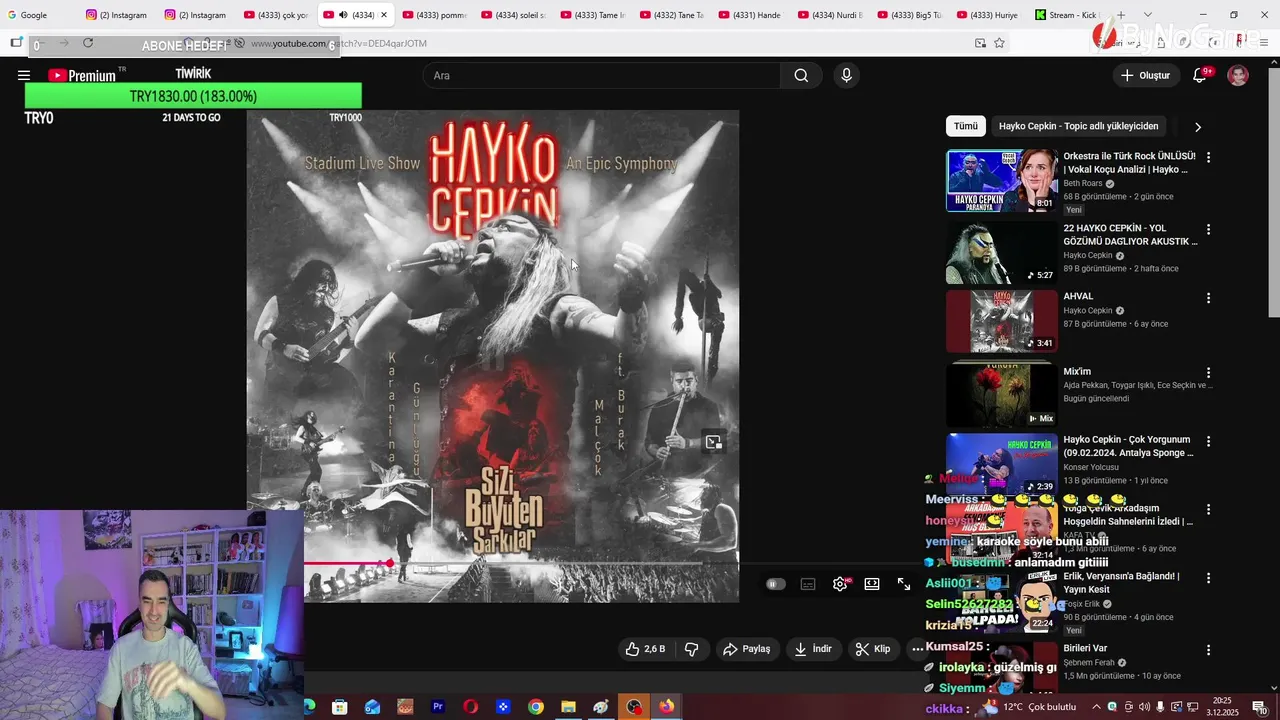Switch to Stream - Kick browser tab
The height and width of the screenshot is (720, 1280).
click(1068, 15)
